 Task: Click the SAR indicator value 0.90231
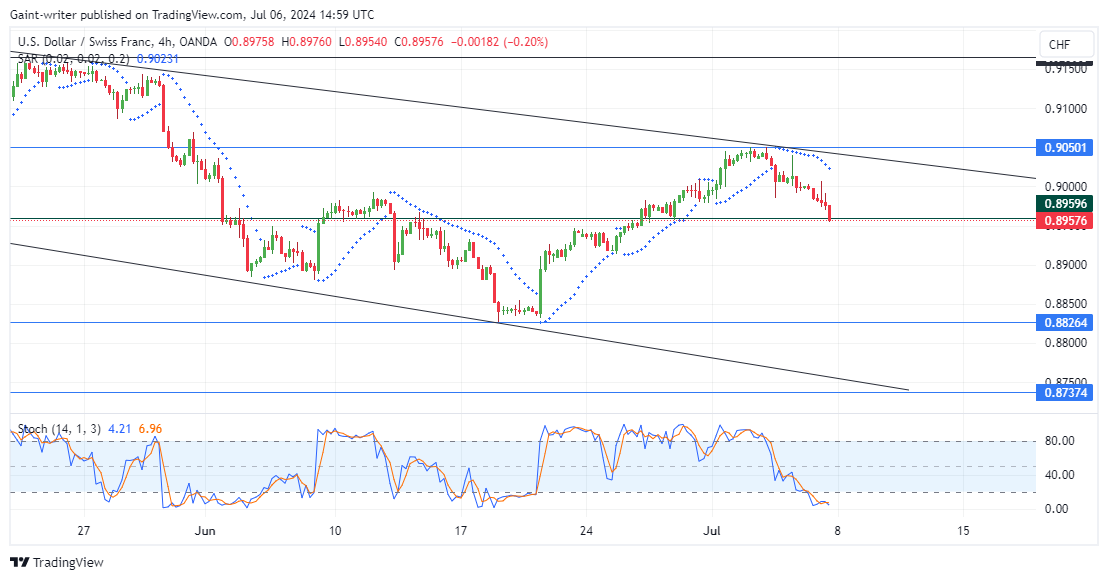(x=158, y=59)
